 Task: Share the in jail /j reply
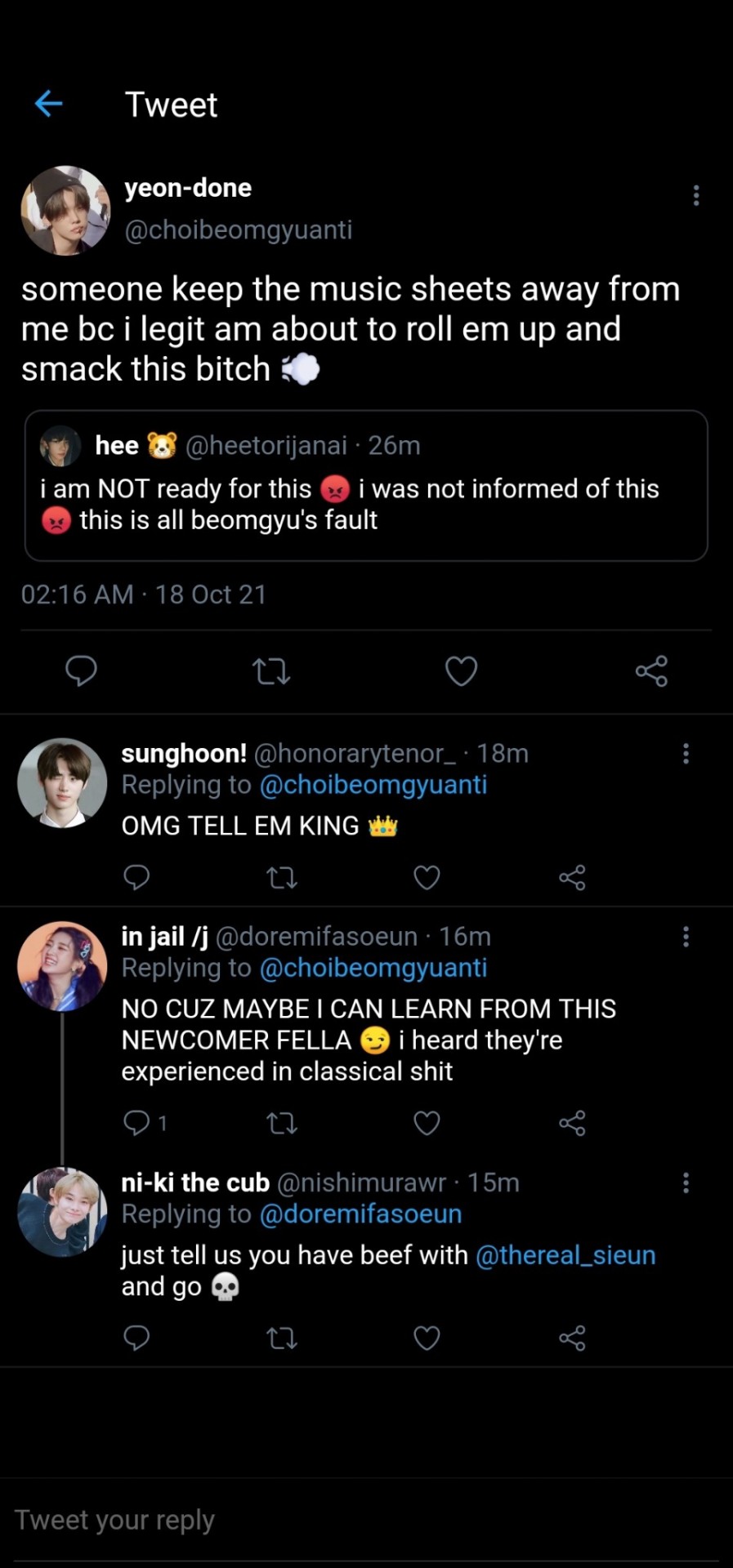pos(572,1123)
